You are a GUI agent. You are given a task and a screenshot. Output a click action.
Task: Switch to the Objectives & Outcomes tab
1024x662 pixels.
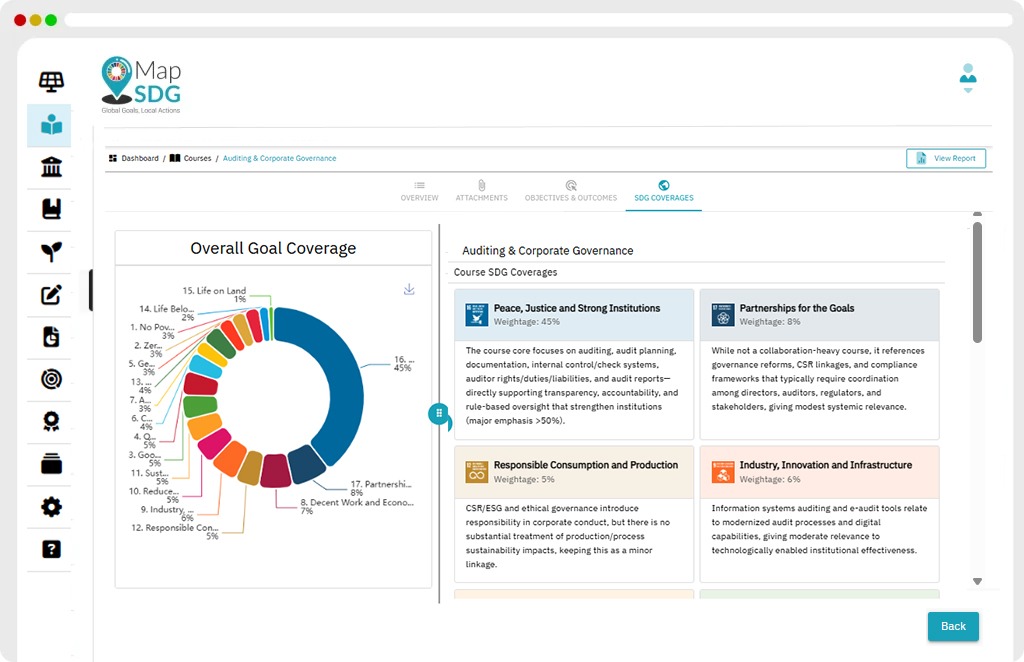[571, 191]
